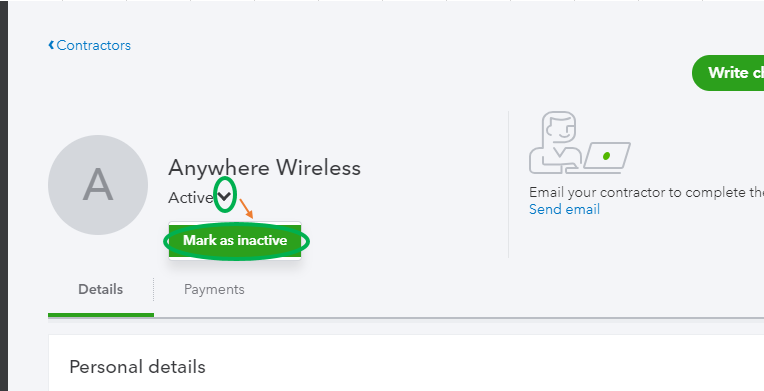The image size is (764, 391).
Task: Click the gray avatar circle with letter A
Action: click(x=98, y=185)
